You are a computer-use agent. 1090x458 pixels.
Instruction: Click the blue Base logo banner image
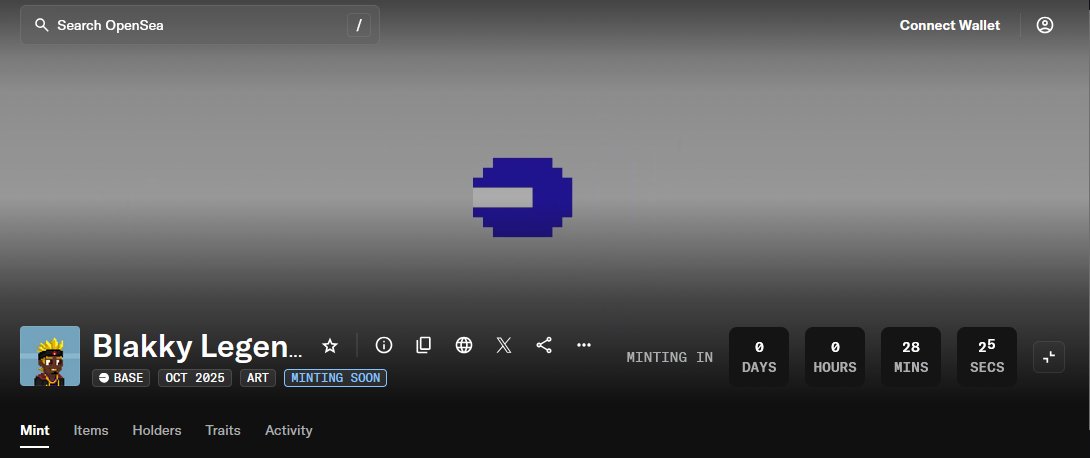[x=523, y=197]
